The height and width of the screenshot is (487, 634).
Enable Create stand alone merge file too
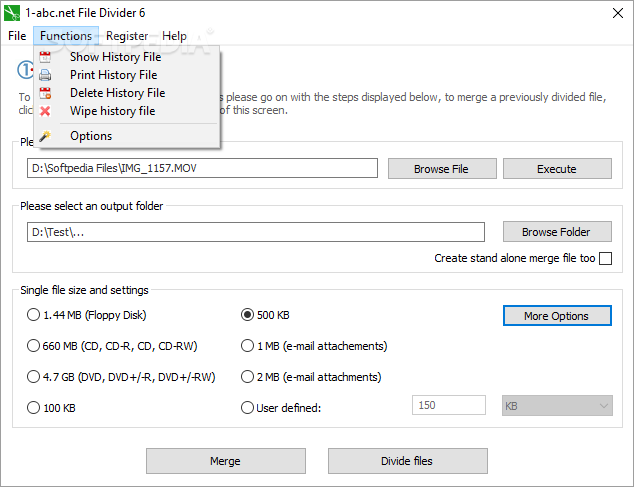[x=605, y=258]
